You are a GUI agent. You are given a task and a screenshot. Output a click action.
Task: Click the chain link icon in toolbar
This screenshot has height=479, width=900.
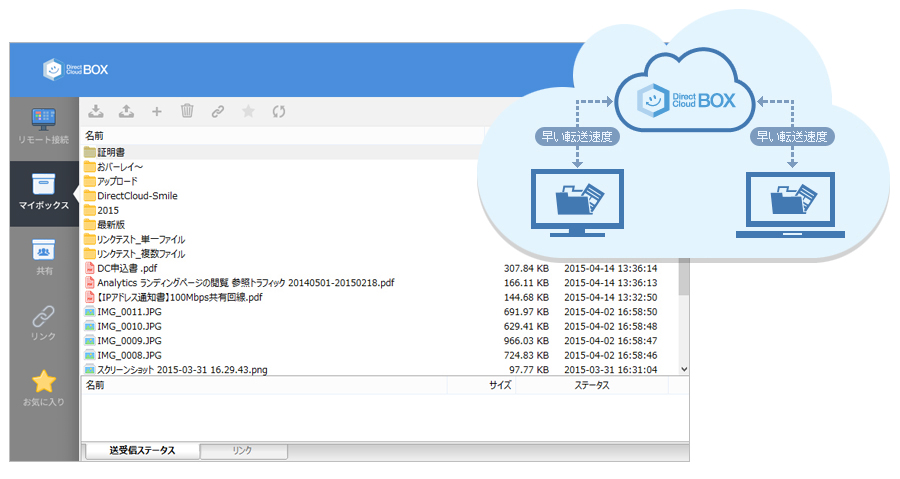(218, 111)
